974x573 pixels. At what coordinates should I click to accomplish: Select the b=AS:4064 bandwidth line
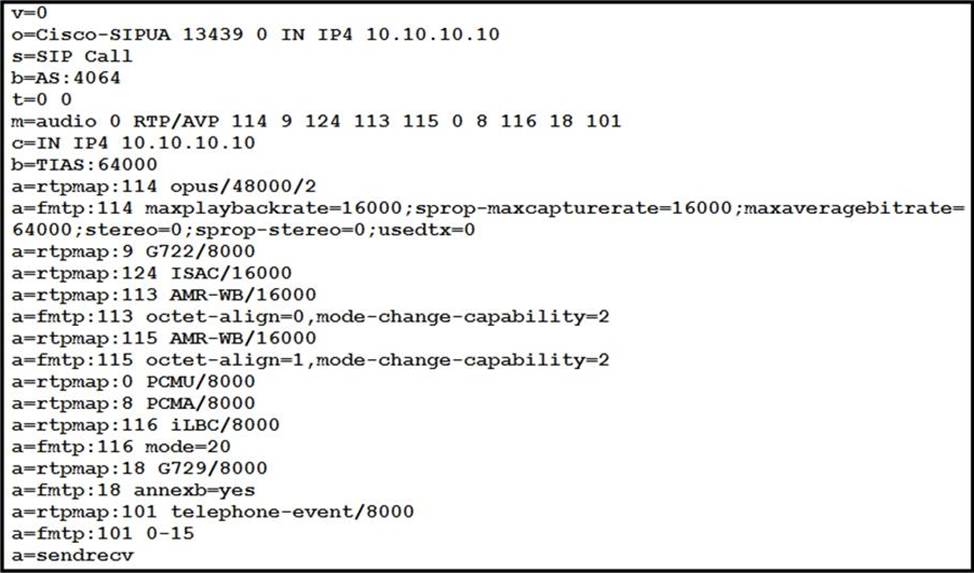click(66, 78)
